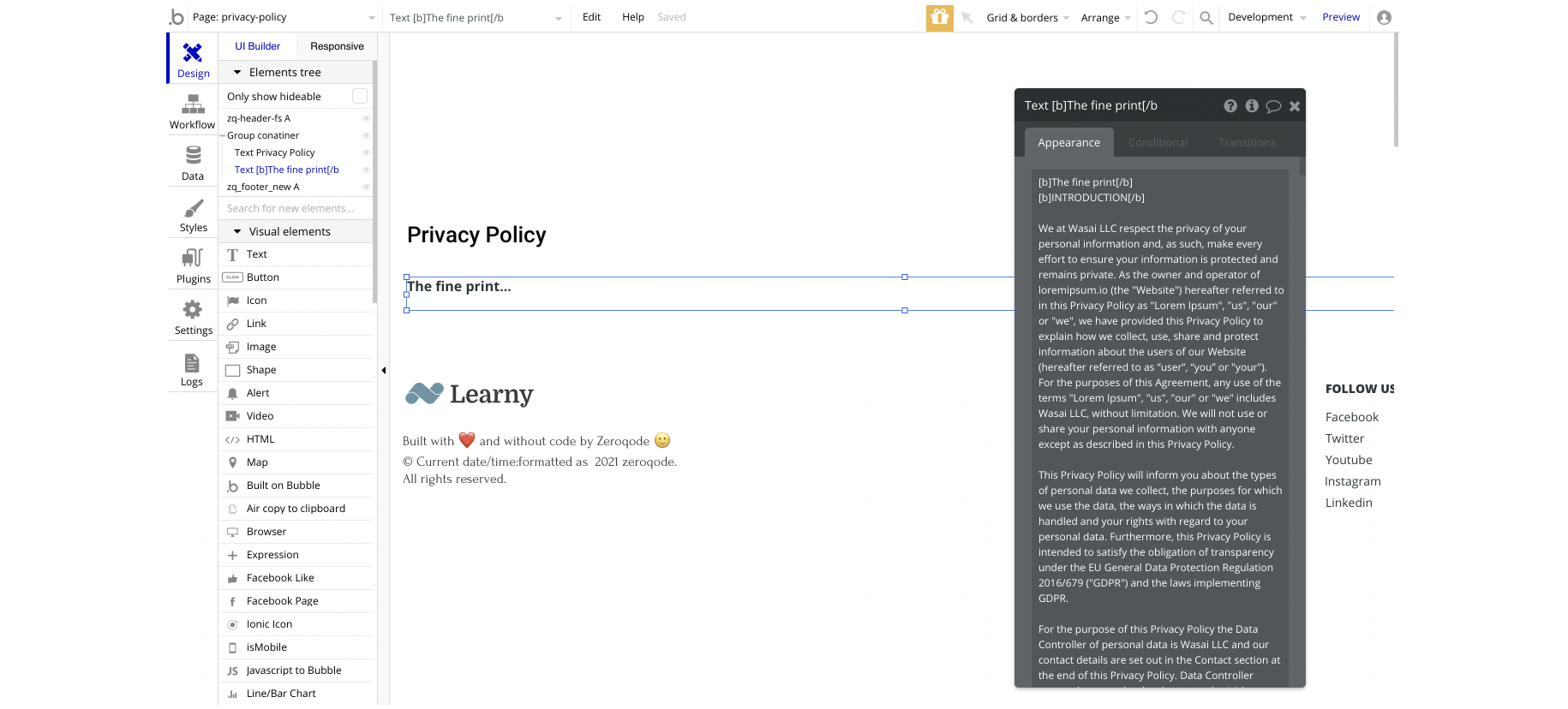This screenshot has width=1568, height=709.
Task: Click the Preview link
Action: pos(1341,17)
